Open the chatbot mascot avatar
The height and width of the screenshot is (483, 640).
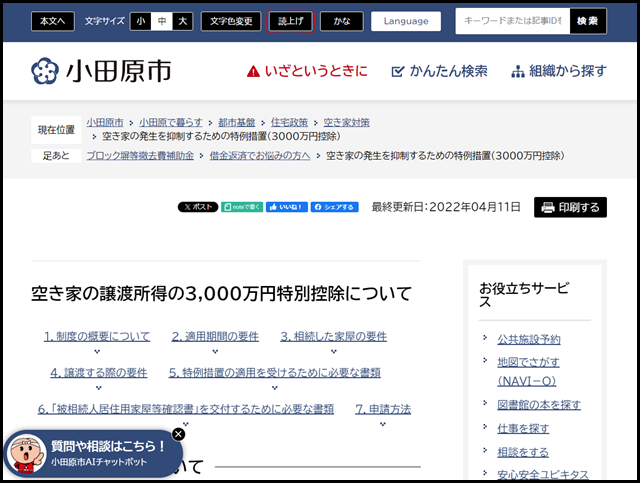27,454
